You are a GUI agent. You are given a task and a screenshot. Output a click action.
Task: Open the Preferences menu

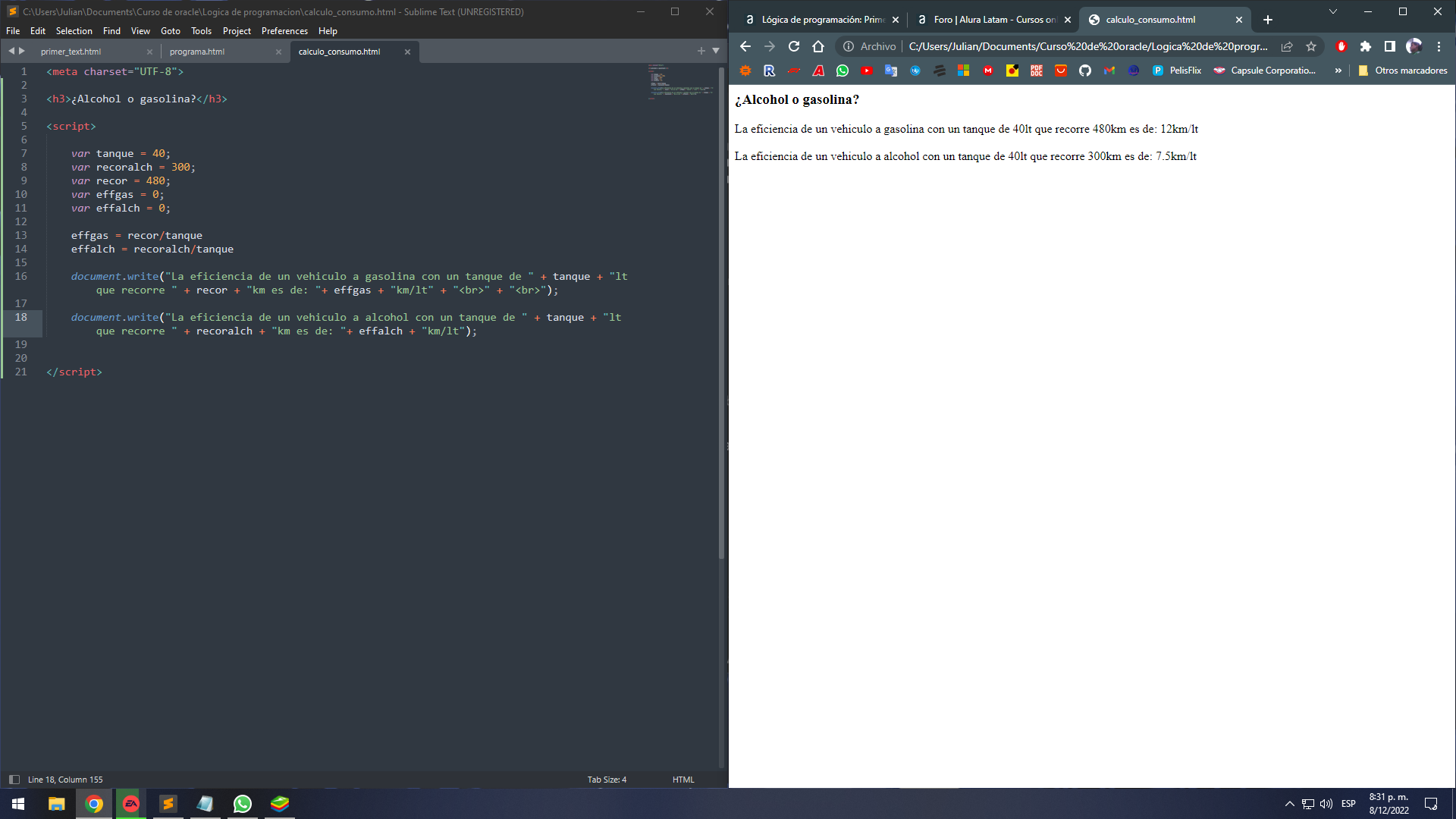point(284,31)
